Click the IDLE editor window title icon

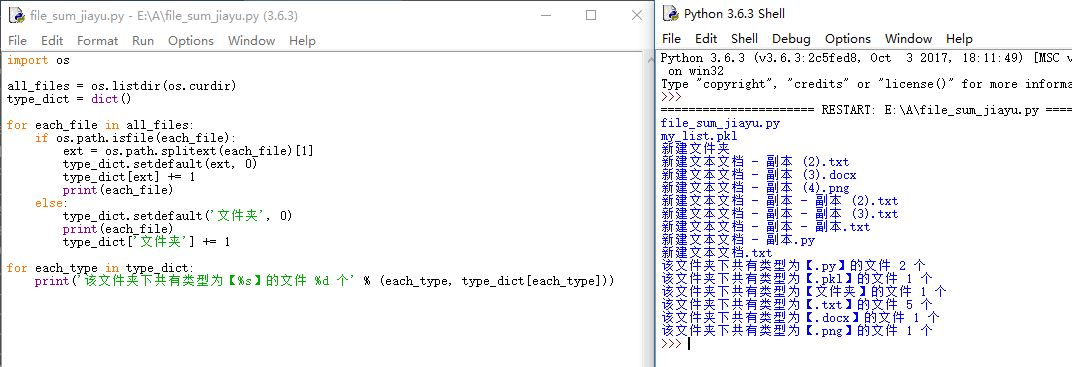click(16, 15)
